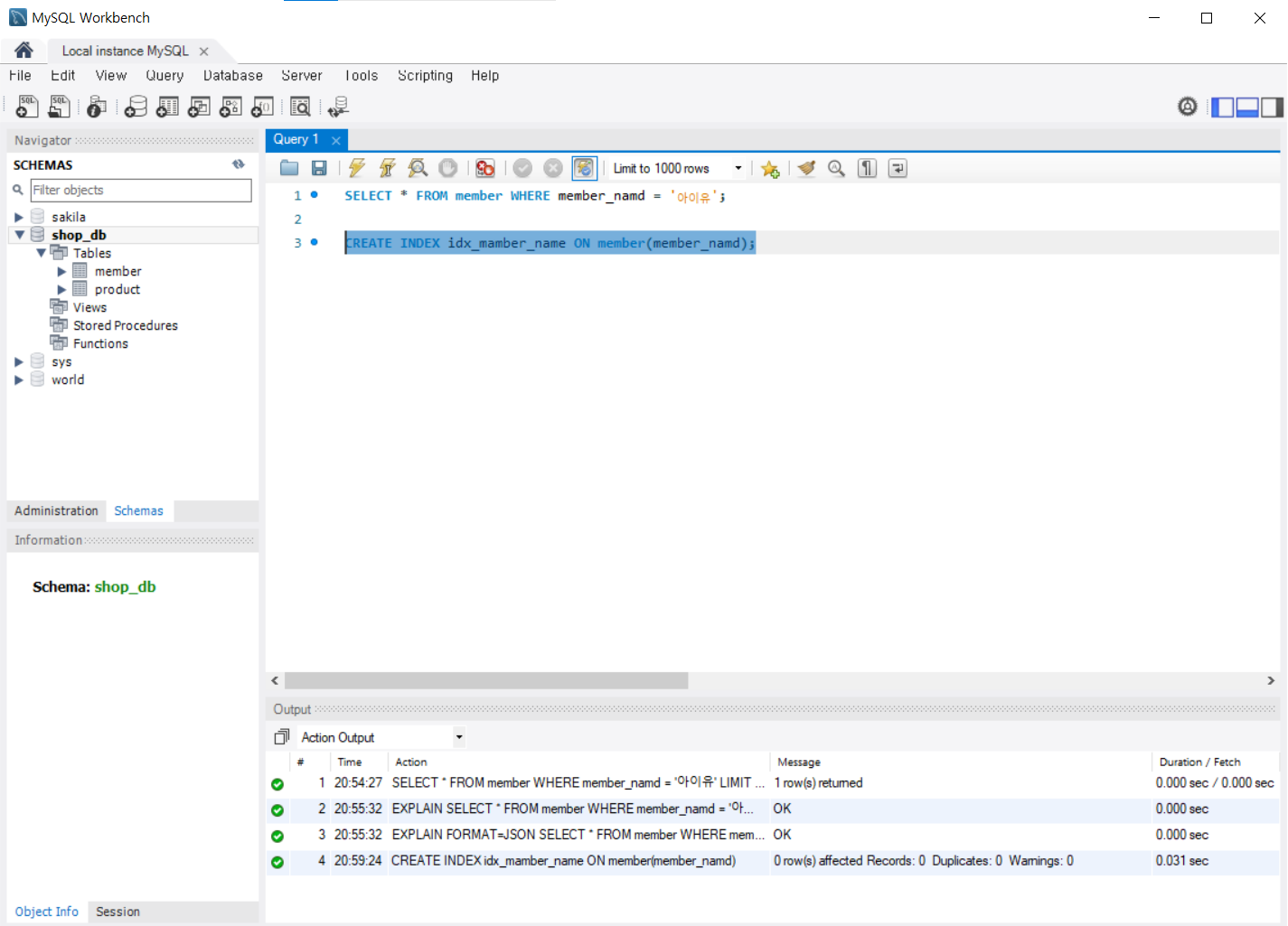
Task: Create new stored procedure toolbar icon
Action: (x=230, y=107)
